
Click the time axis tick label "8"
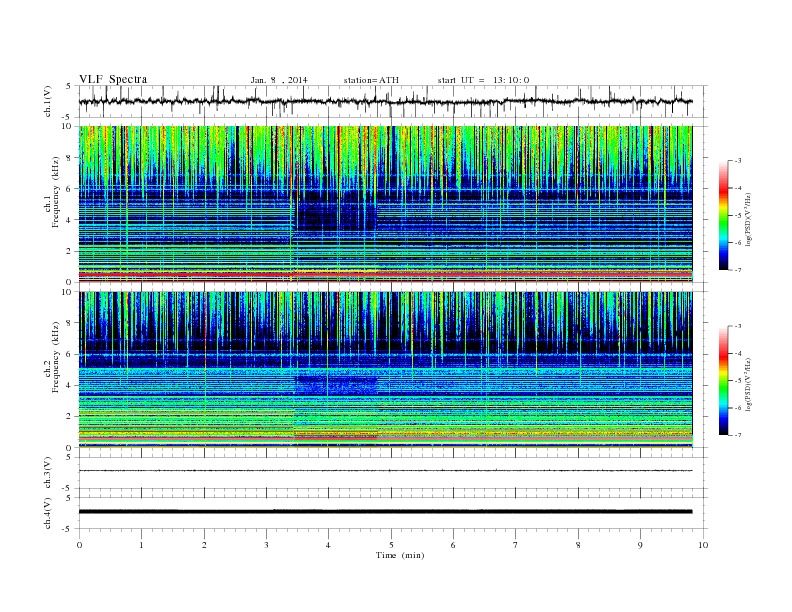578,545
